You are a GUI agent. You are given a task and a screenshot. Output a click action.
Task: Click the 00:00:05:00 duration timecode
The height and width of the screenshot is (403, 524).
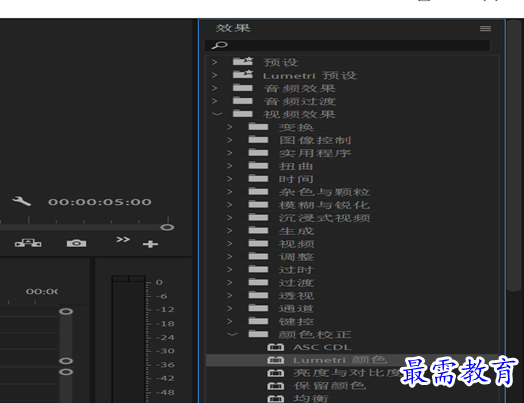pyautogui.click(x=100, y=202)
